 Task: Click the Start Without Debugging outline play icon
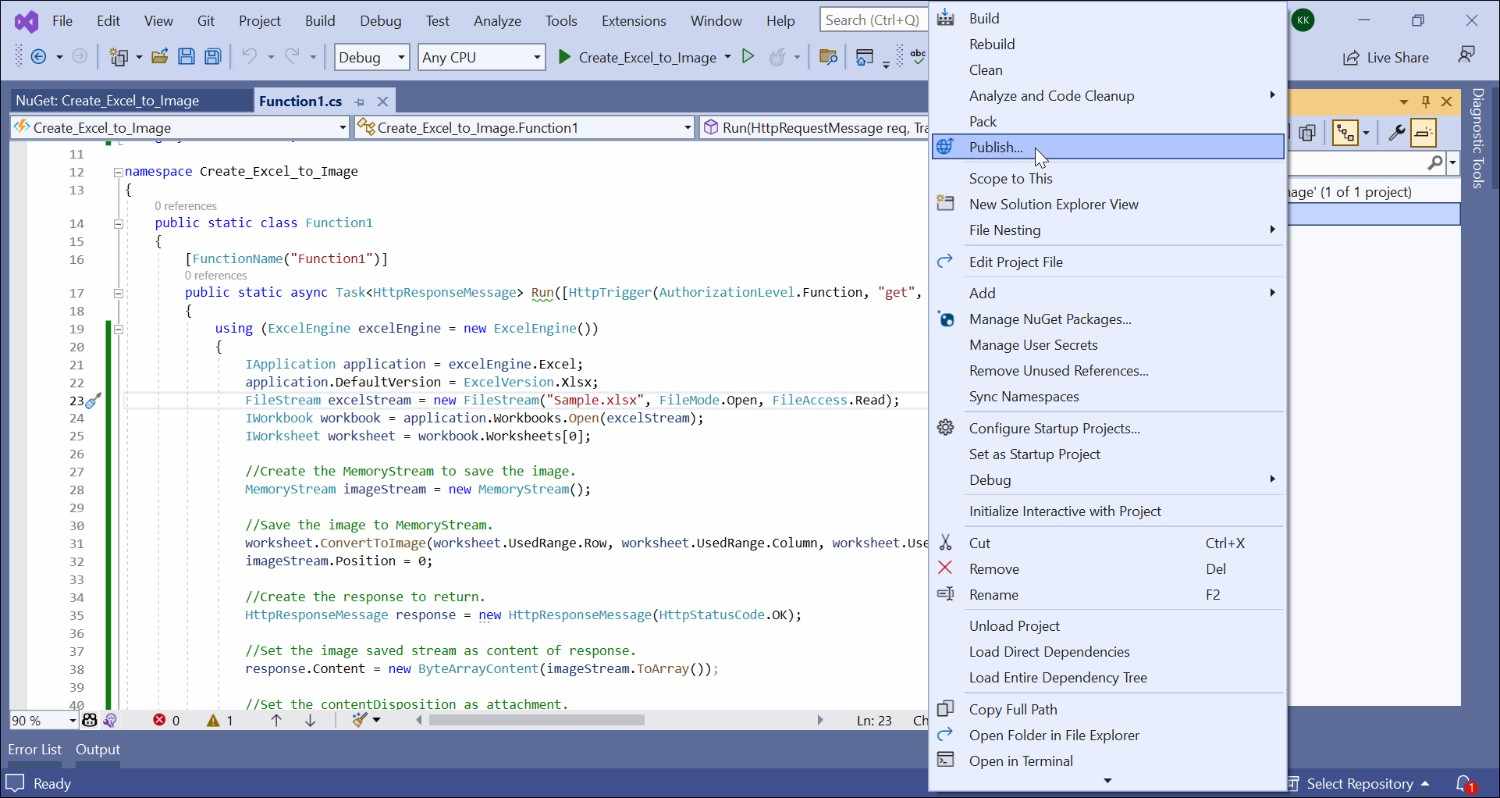click(747, 57)
